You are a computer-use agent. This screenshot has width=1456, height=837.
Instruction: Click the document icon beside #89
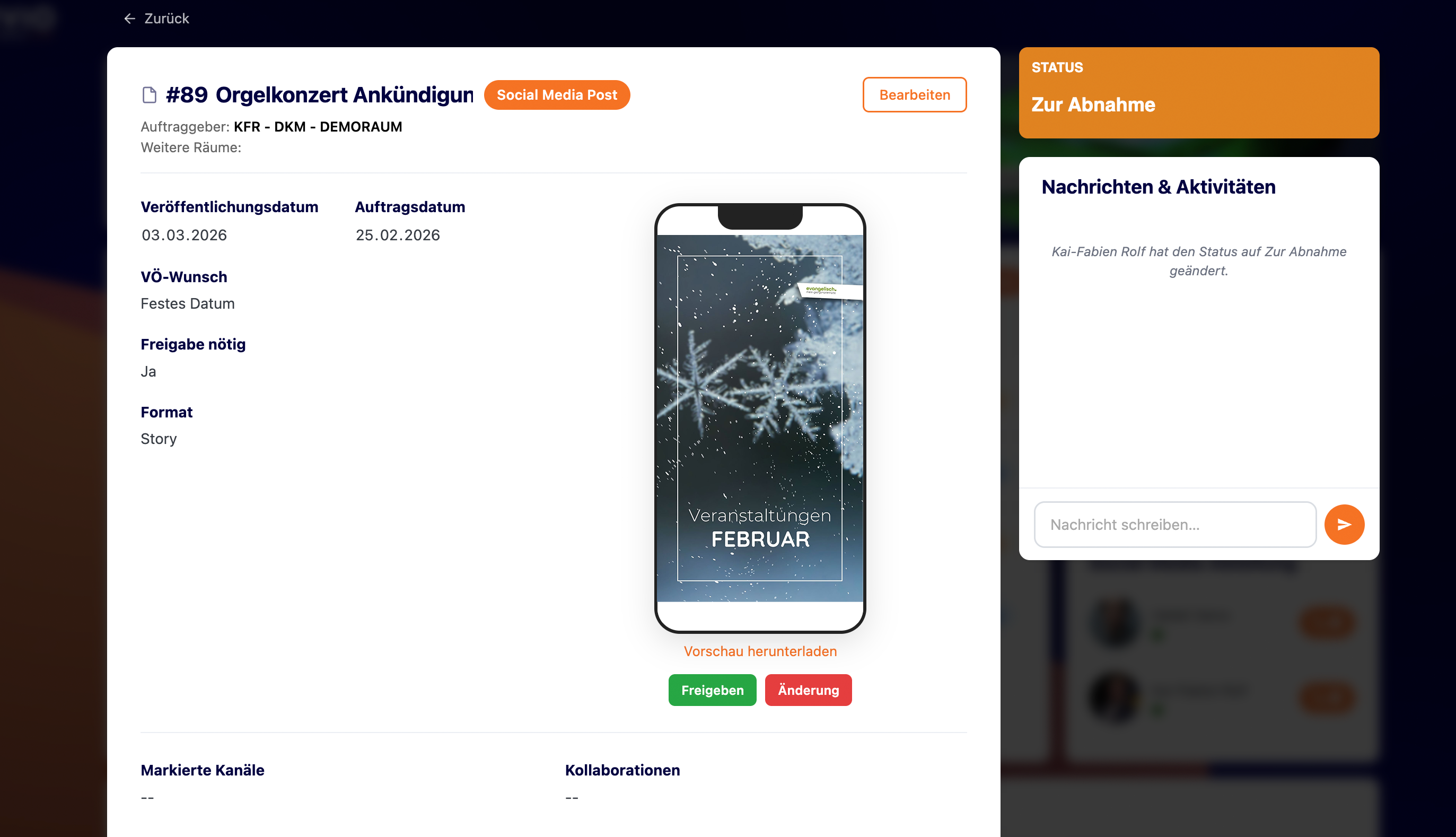[x=150, y=95]
